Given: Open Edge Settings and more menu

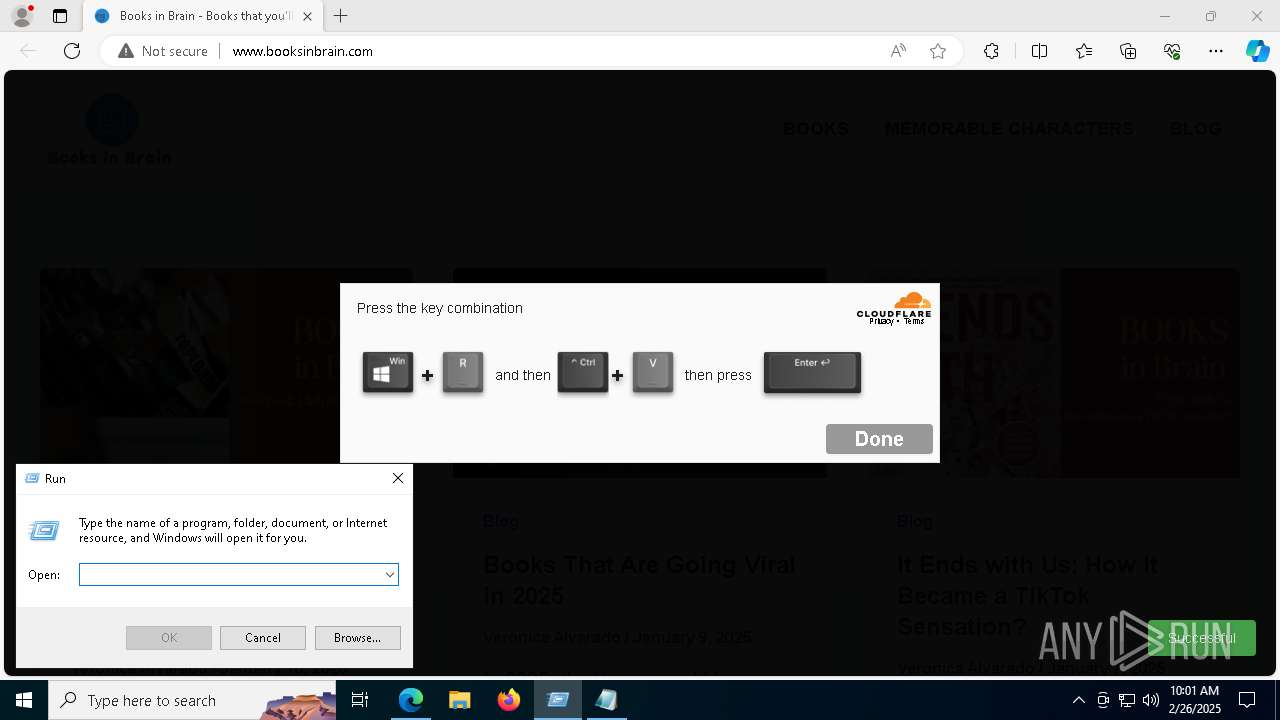Looking at the screenshot, I should [1216, 51].
